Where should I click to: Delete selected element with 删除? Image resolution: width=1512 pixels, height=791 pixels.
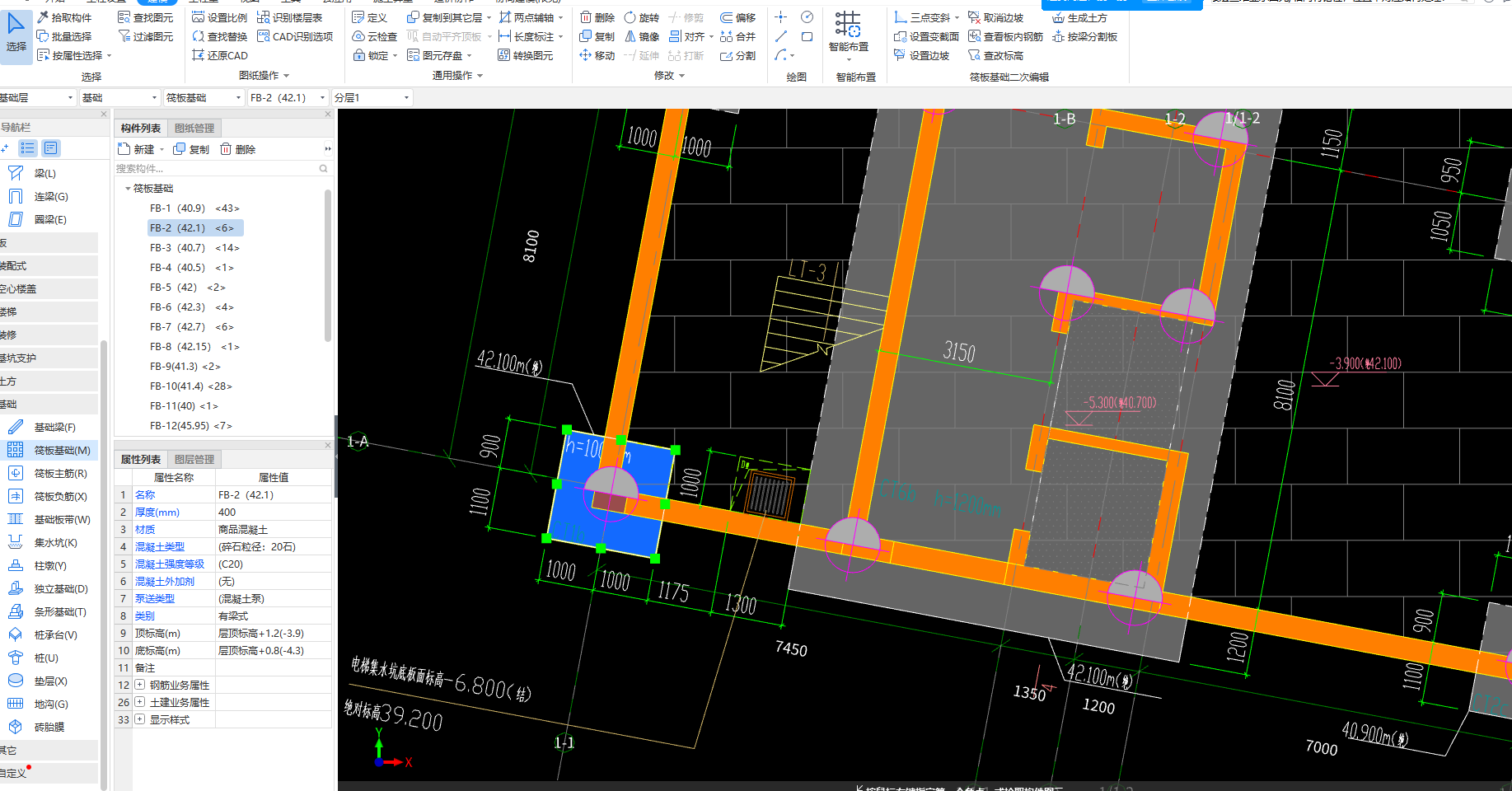click(x=597, y=17)
